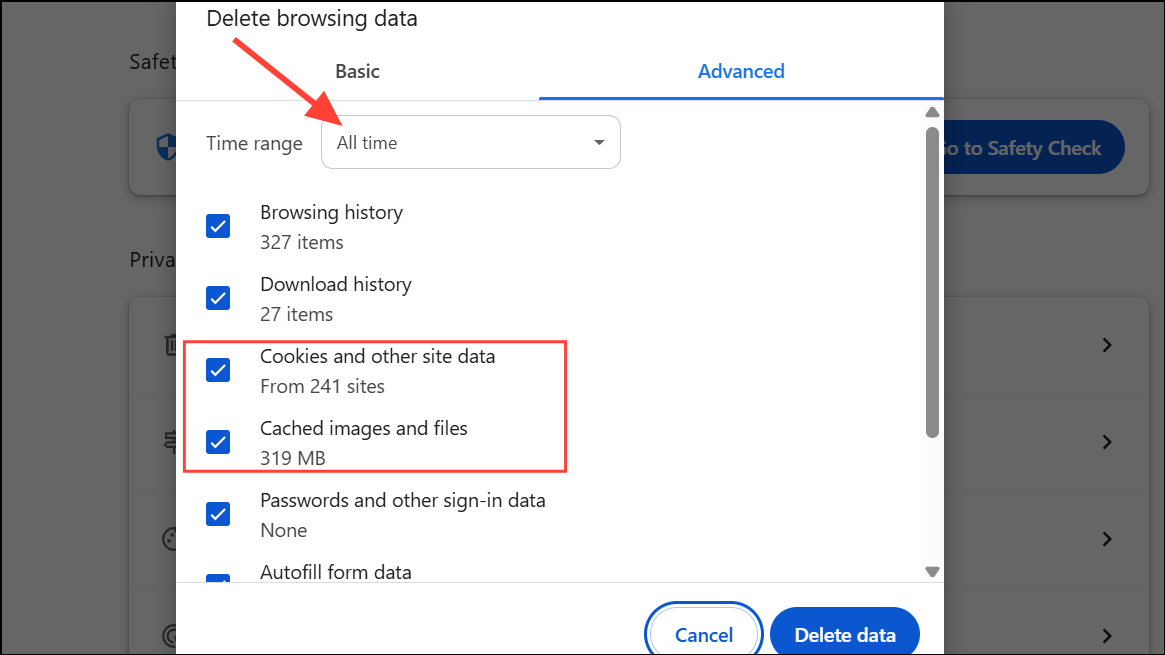Image resolution: width=1165 pixels, height=655 pixels.
Task: Click the trash can icon behind dialog
Action: pyautogui.click(x=171, y=345)
